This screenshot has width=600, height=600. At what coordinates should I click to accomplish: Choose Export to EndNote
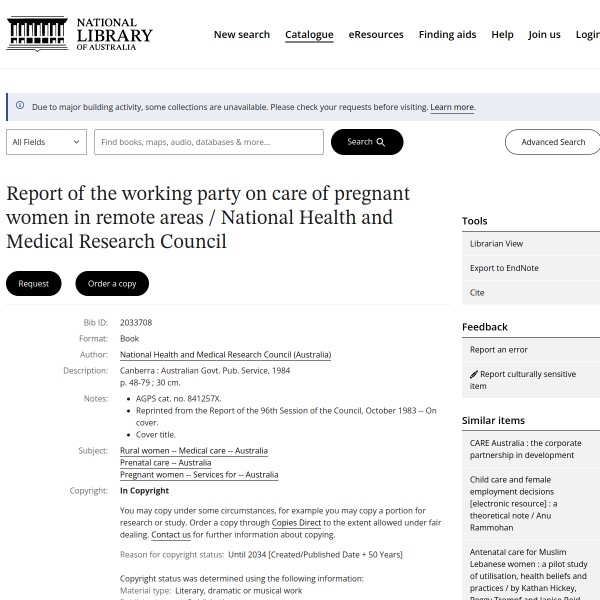(x=504, y=268)
